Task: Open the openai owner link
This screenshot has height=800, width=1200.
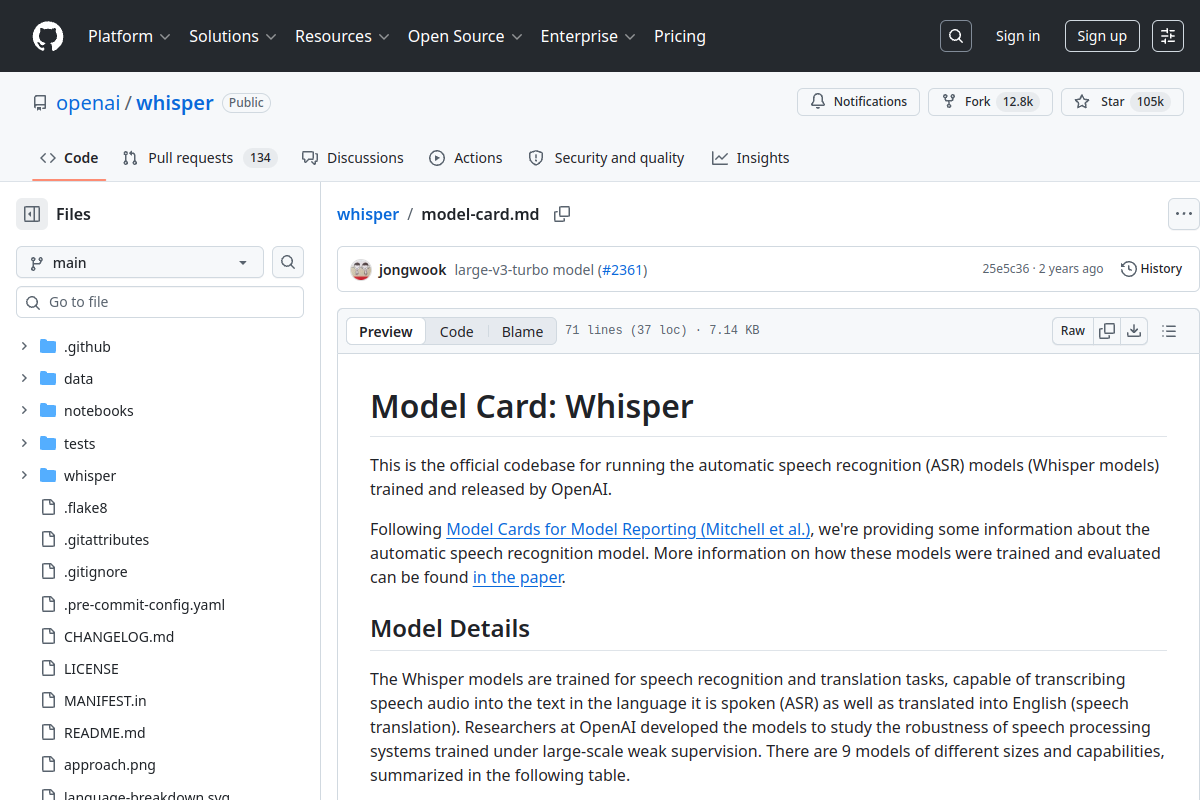Action: point(88,103)
